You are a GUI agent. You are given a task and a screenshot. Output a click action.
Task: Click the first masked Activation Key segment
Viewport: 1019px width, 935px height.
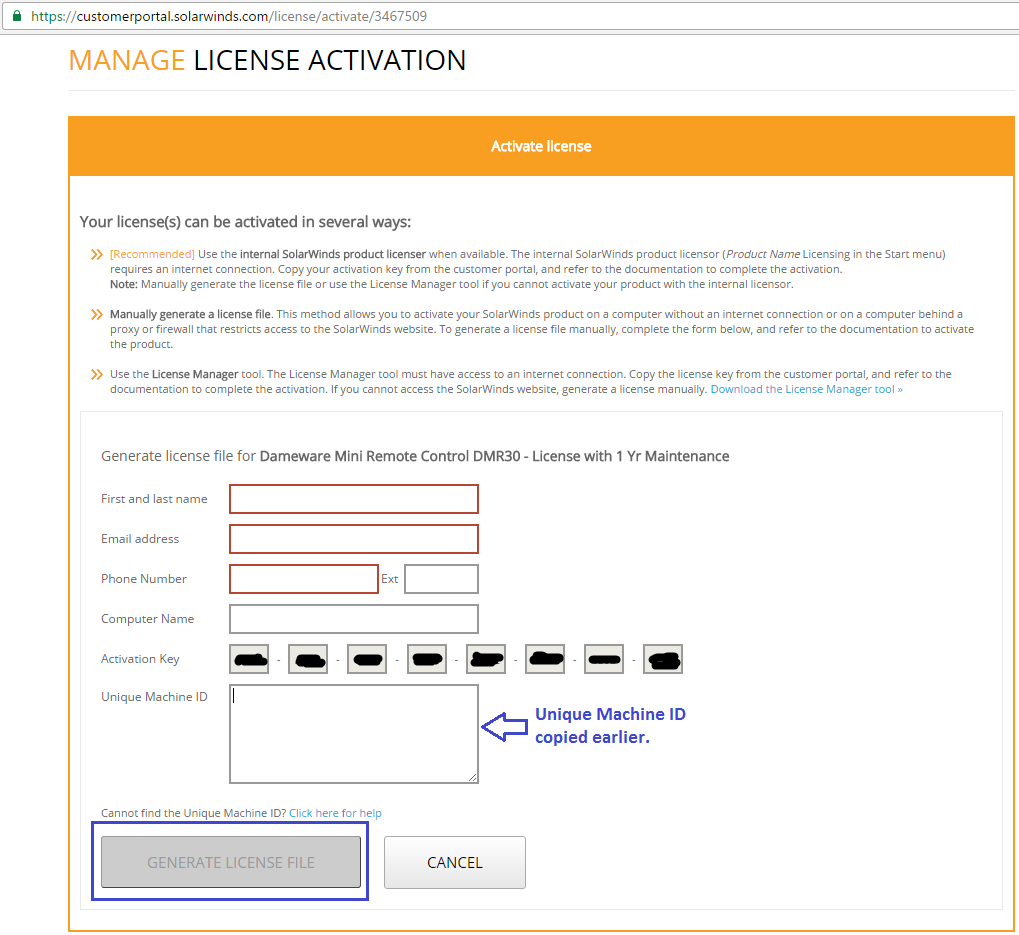[x=248, y=658]
